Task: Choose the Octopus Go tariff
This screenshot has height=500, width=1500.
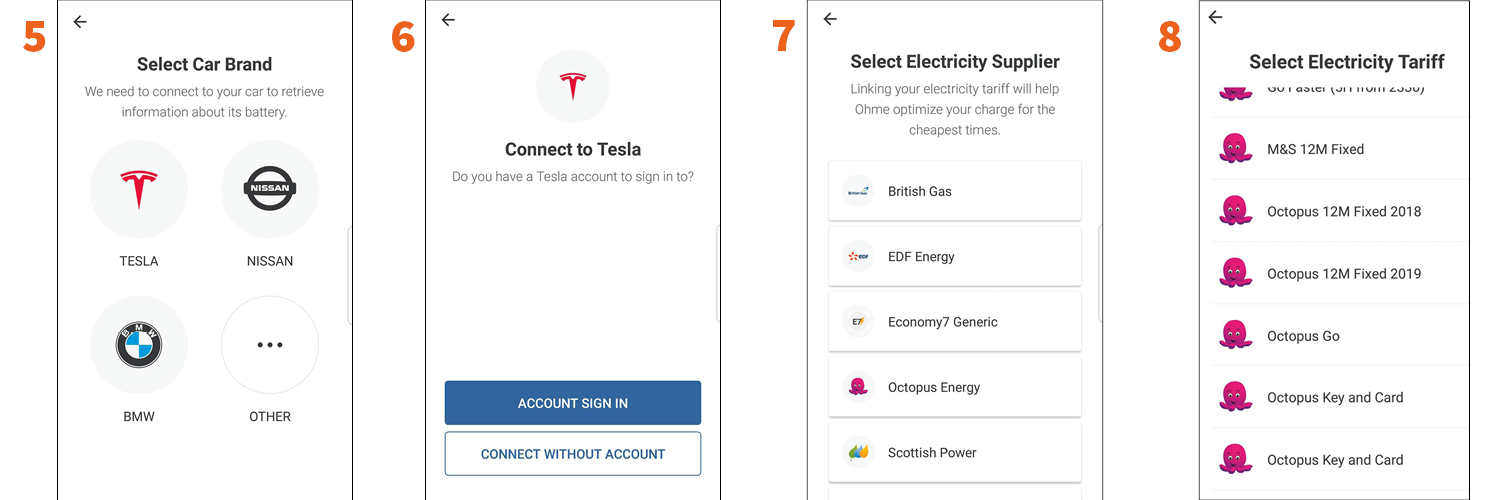Action: pyautogui.click(x=1340, y=336)
